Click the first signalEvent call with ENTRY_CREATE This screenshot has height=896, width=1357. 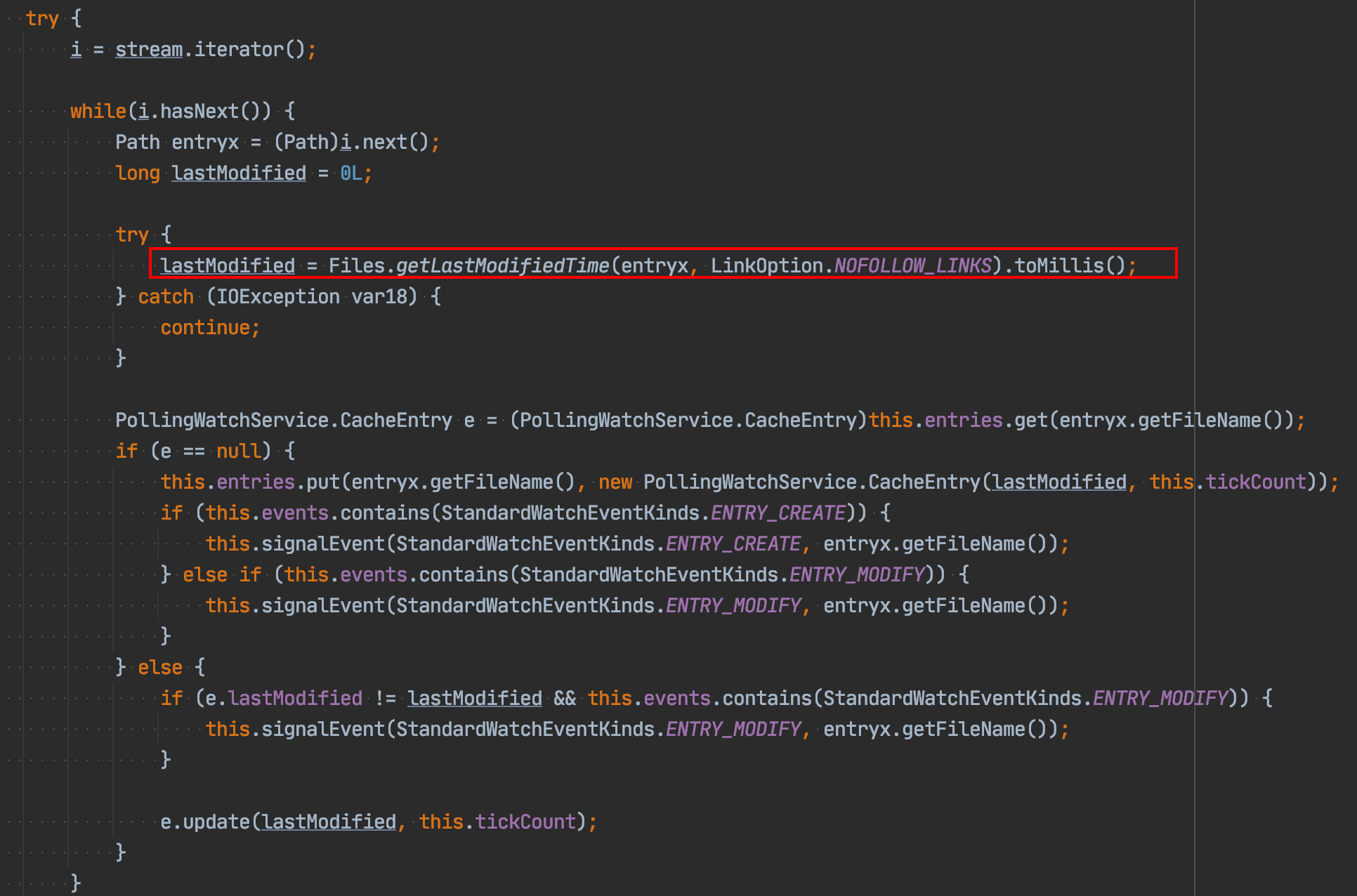tap(323, 543)
